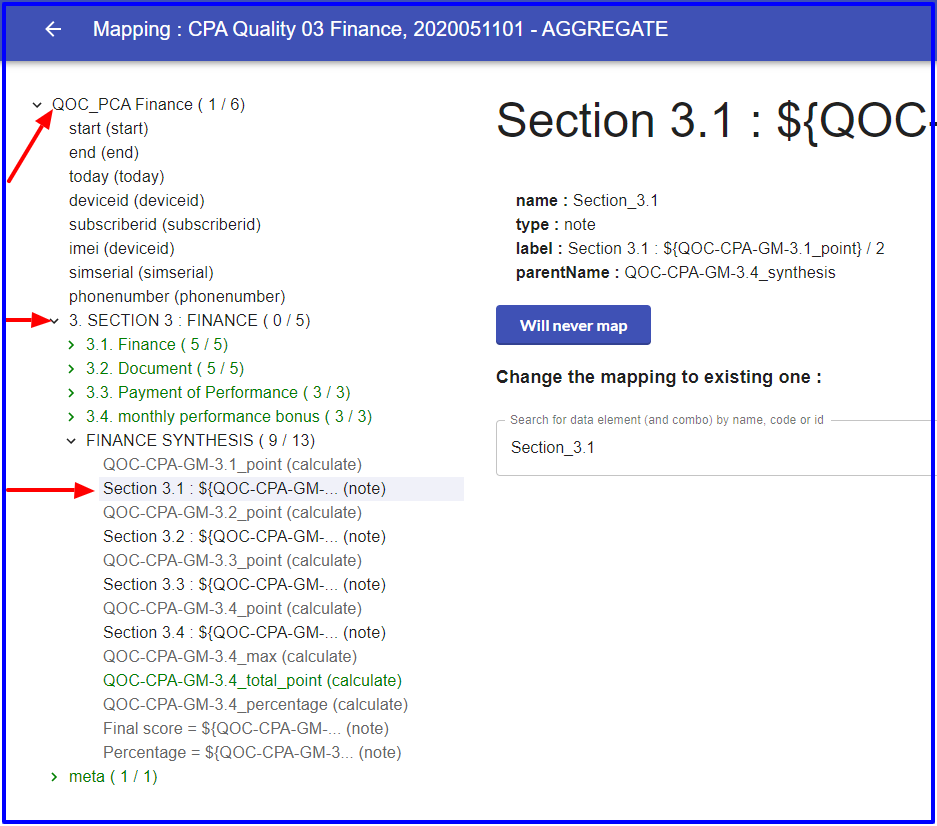Select Section 3.2 note item

point(244,537)
